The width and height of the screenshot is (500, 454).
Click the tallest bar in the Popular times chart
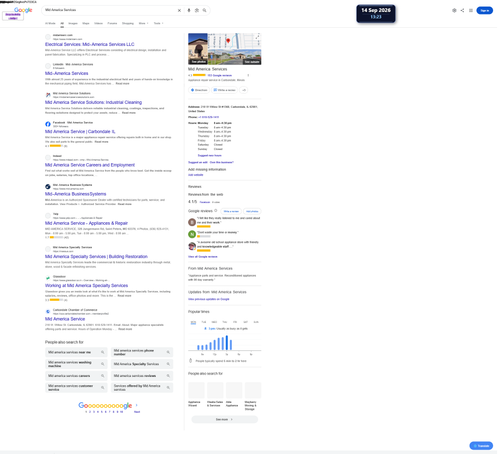(x=227, y=343)
